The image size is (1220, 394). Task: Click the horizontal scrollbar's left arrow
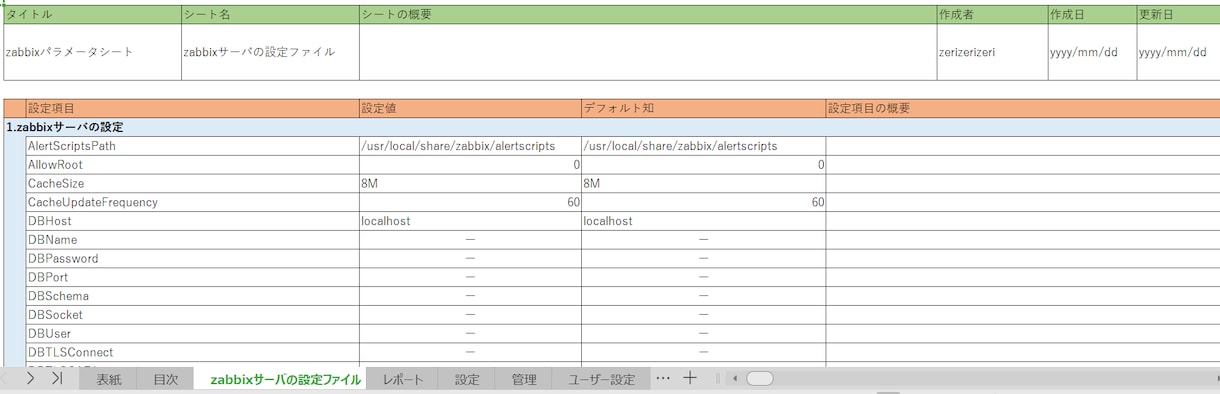coord(735,379)
